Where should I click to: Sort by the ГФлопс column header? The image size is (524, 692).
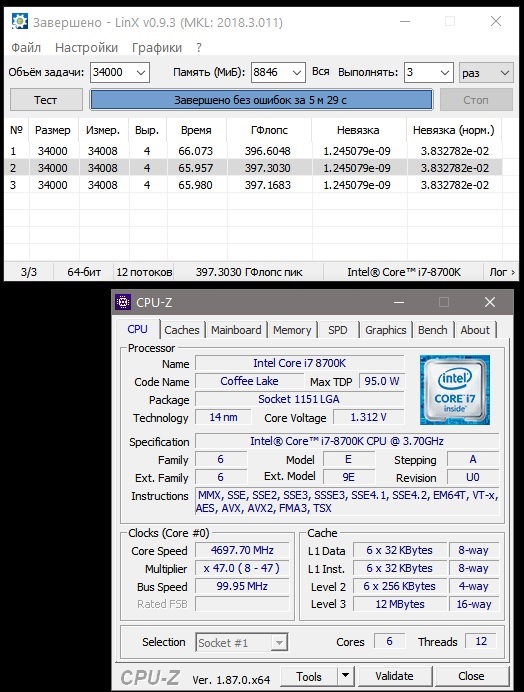269,130
